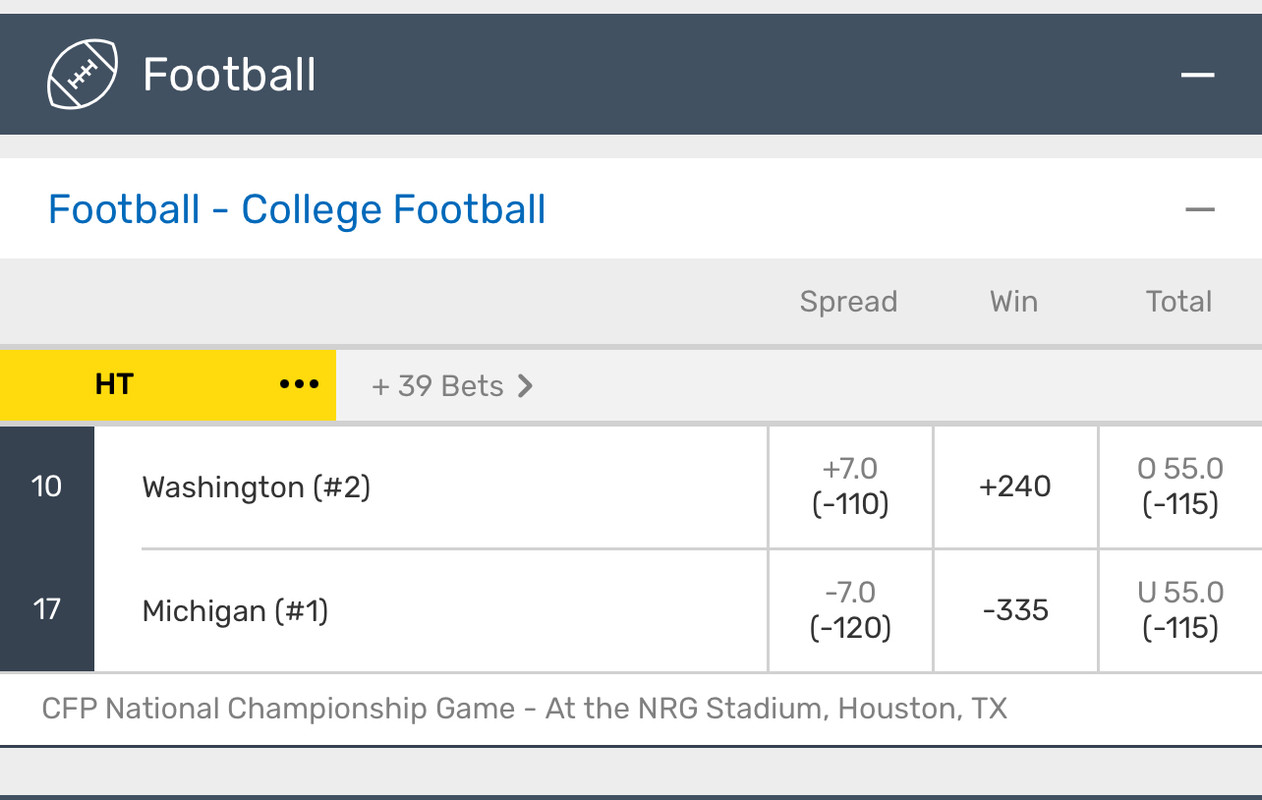Click the football icon in header
1262x800 pixels.
pyautogui.click(x=82, y=74)
